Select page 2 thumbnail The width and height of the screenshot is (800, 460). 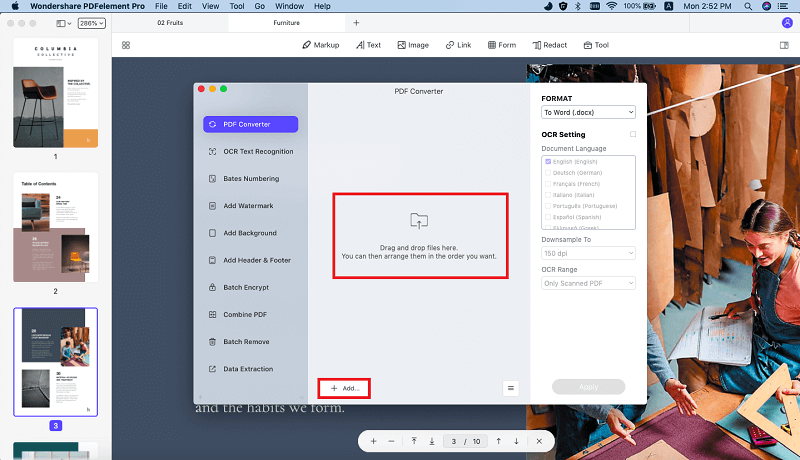coord(56,227)
